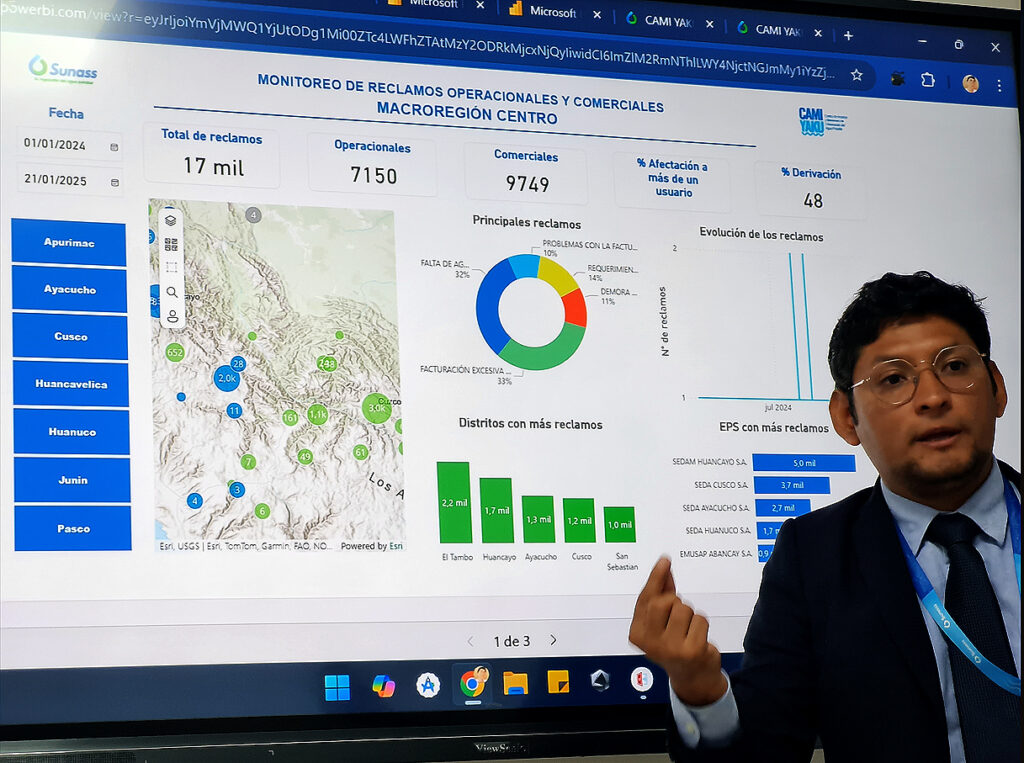Click the person-shaped icon in map toolbar
The height and width of the screenshot is (763, 1024).
pyautogui.click(x=172, y=317)
